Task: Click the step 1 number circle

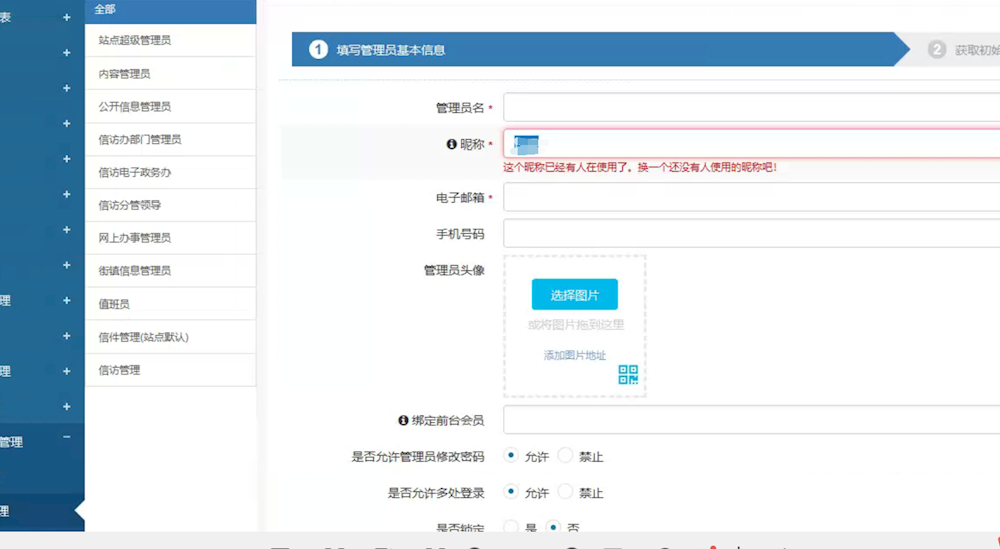Action: coord(318,49)
